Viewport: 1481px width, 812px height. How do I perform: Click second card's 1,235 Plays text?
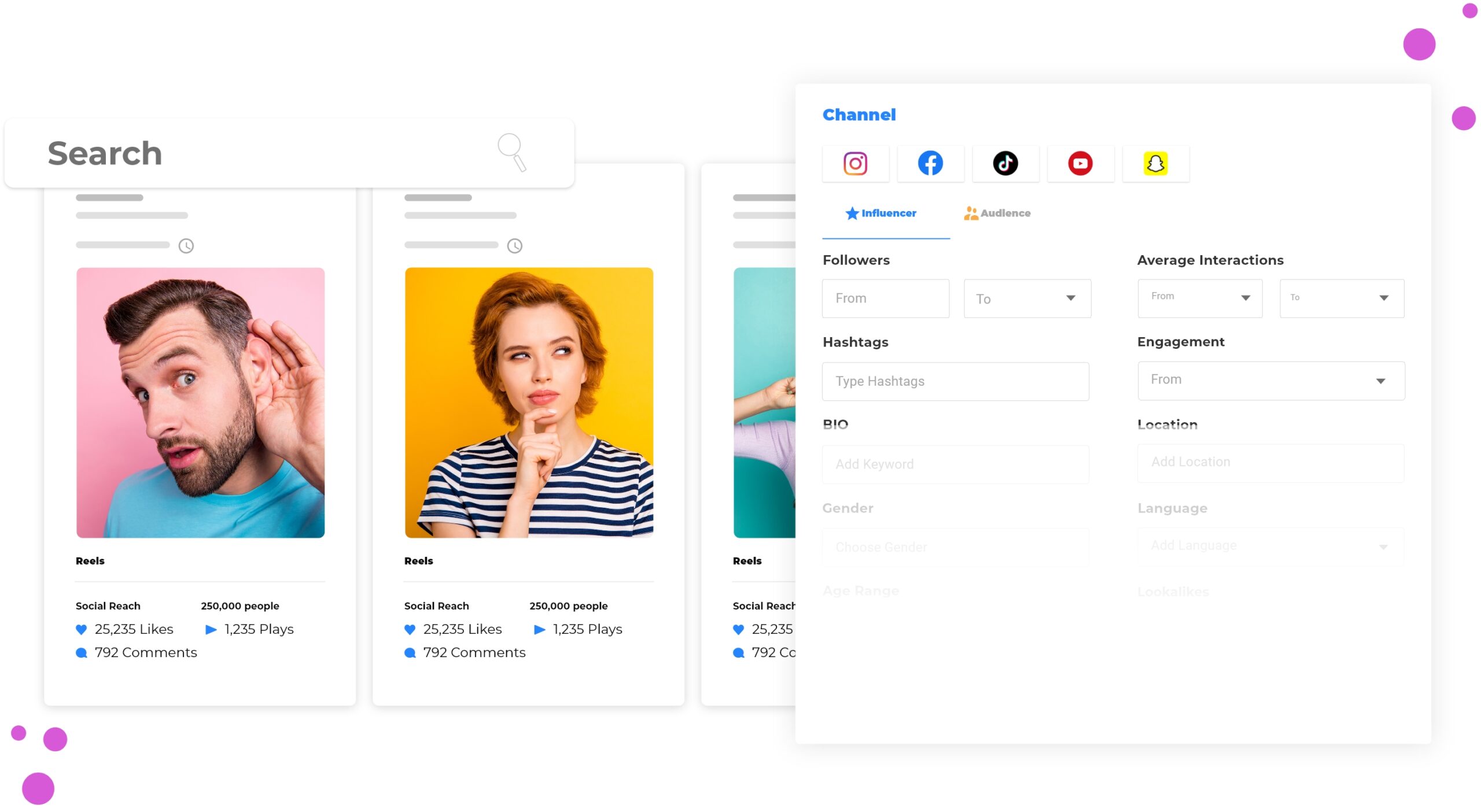[x=588, y=629]
